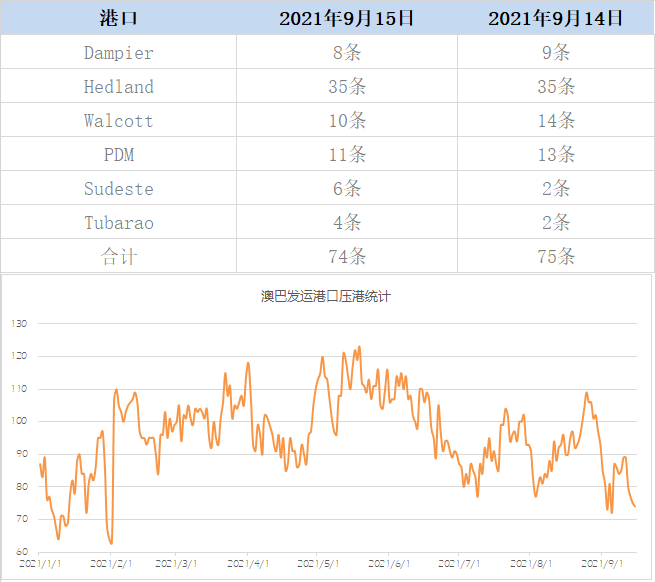Select the Hedland port cell
Viewport: 655px width, 582px height.
coord(118,87)
